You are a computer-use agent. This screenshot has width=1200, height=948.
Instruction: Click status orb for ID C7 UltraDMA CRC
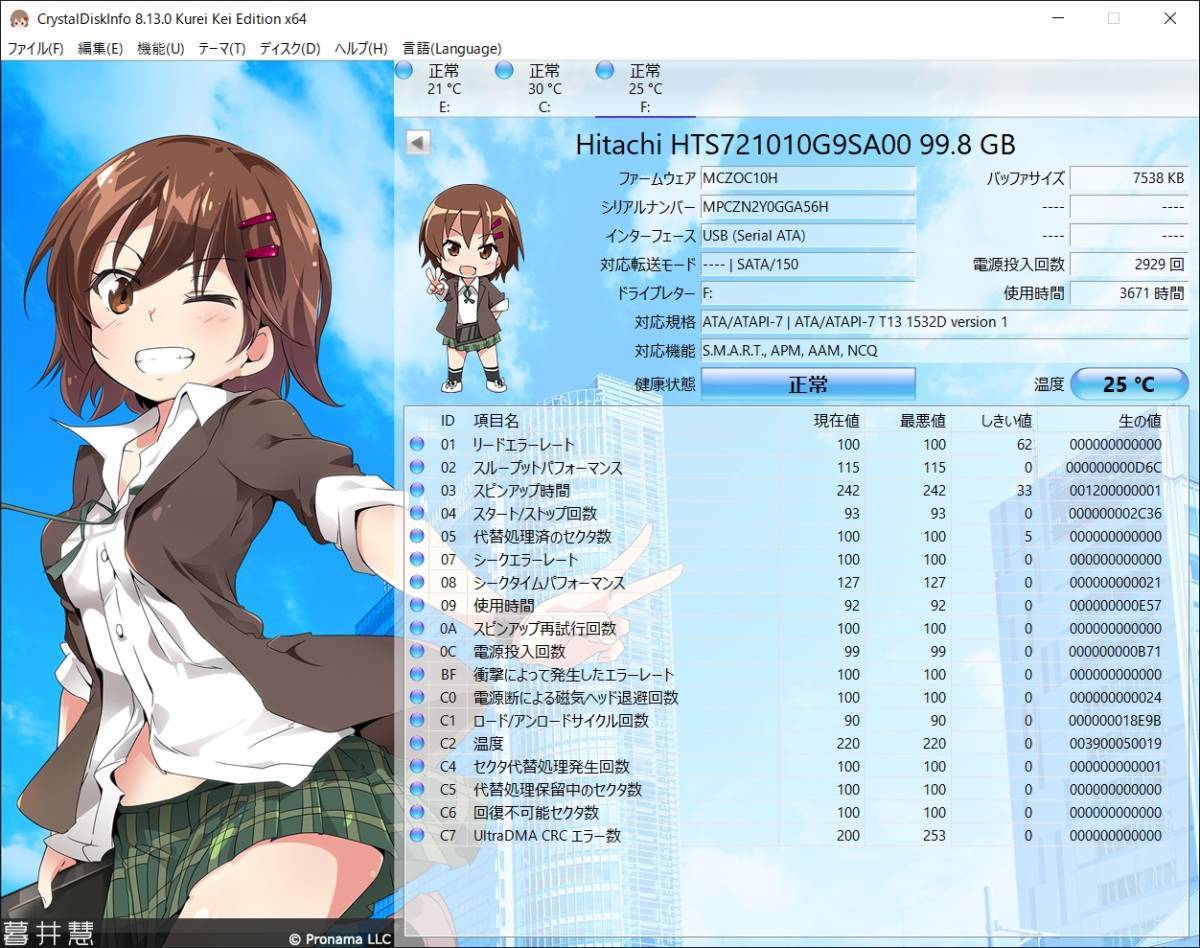click(x=417, y=835)
